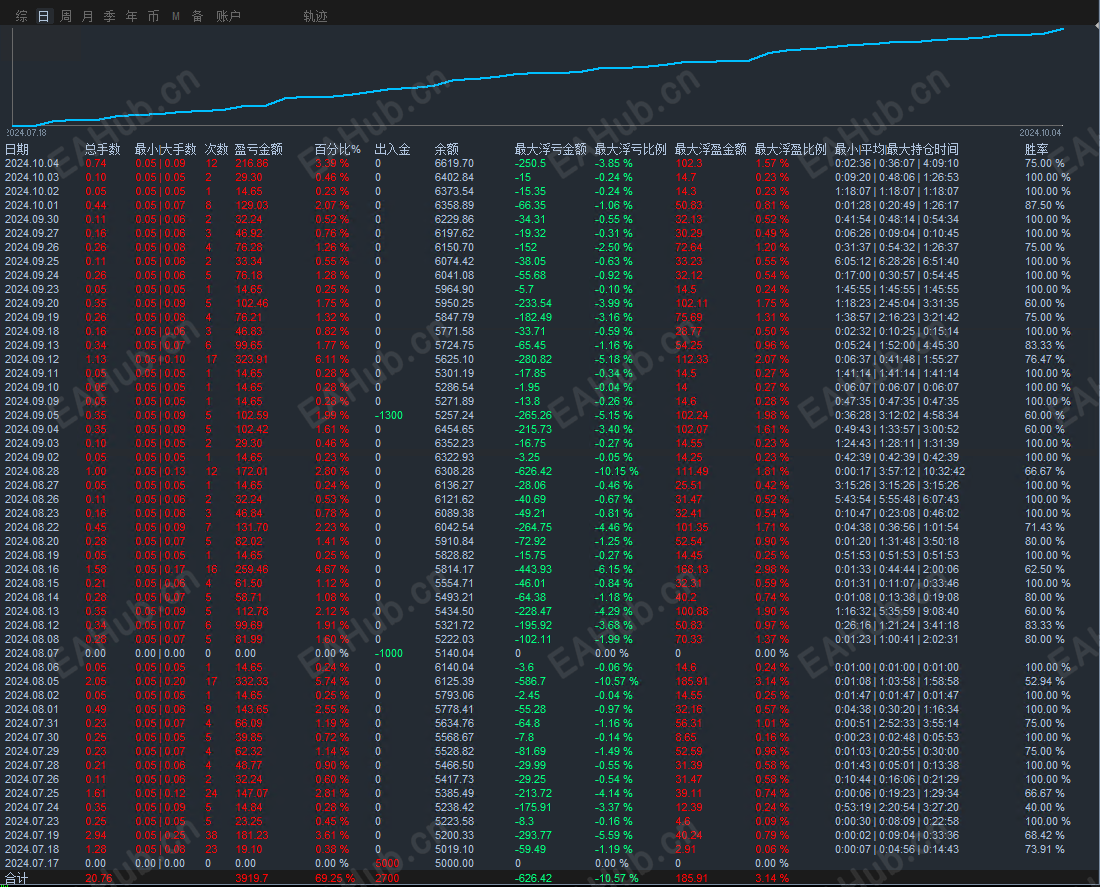Select the 年 yearly tab

[x=131, y=16]
